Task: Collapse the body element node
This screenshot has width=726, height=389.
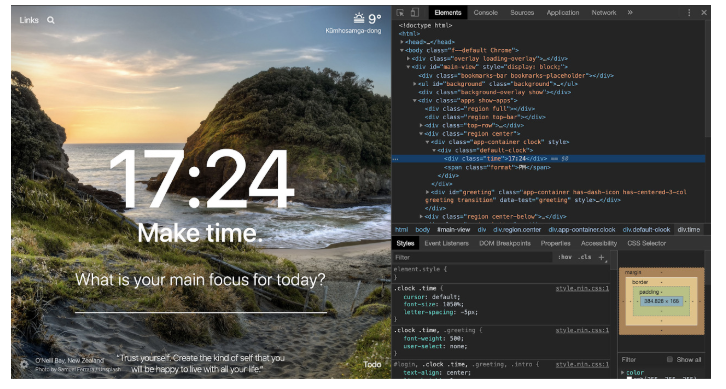Action: (x=402, y=50)
